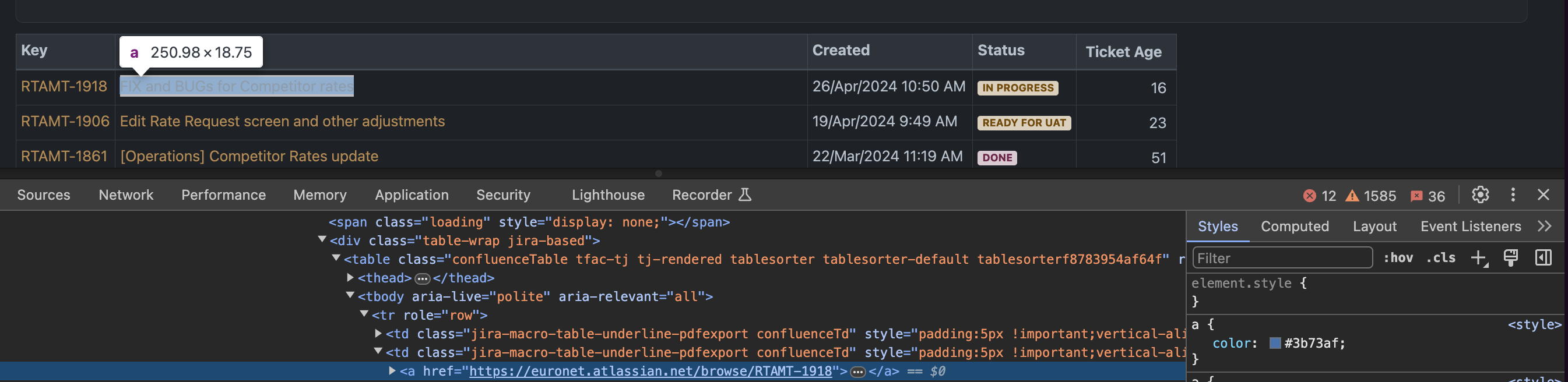Viewport: 1568px width, 382px height.
Task: Click the Styles Filter input field
Action: pyautogui.click(x=1282, y=258)
